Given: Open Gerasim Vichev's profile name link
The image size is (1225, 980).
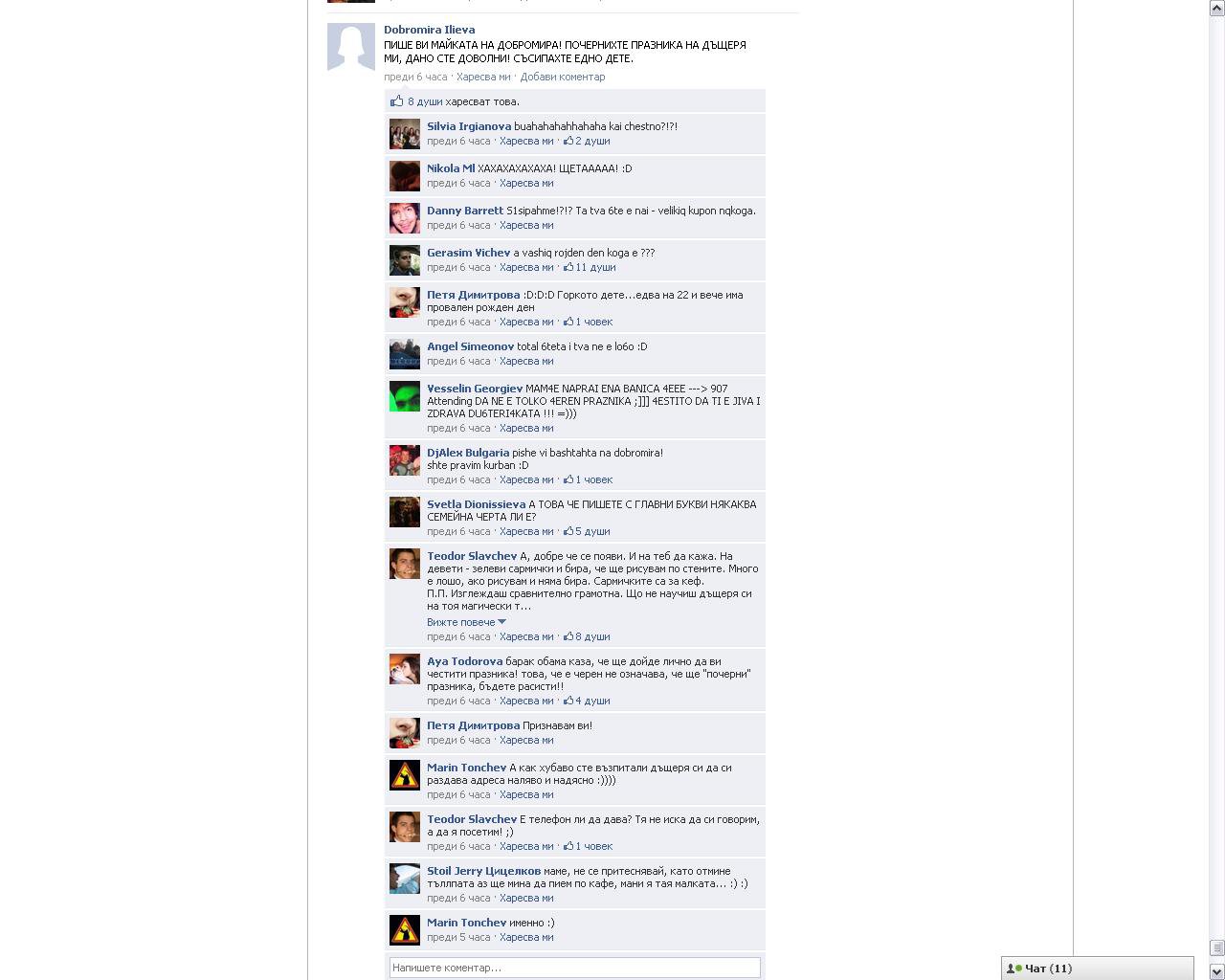Looking at the screenshot, I should tap(468, 253).
